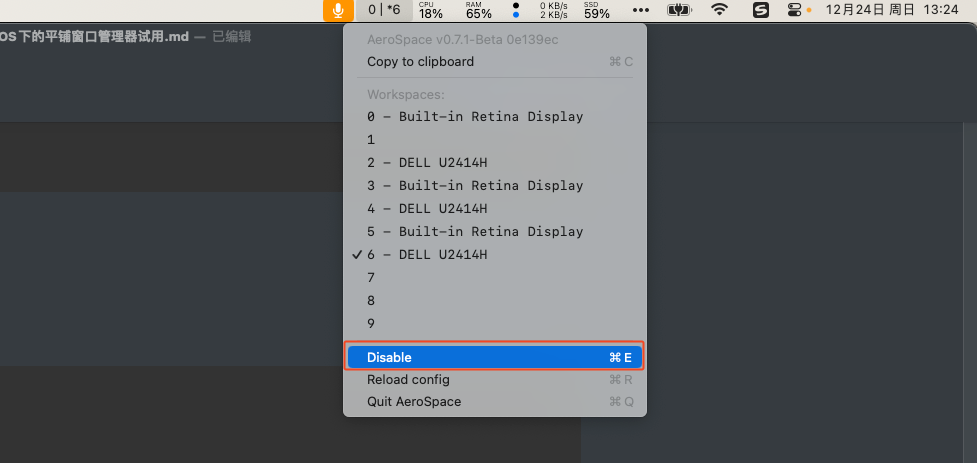This screenshot has height=463, width=977.
Task: Click the SSD 59% usage monitor
Action: pyautogui.click(x=596, y=10)
